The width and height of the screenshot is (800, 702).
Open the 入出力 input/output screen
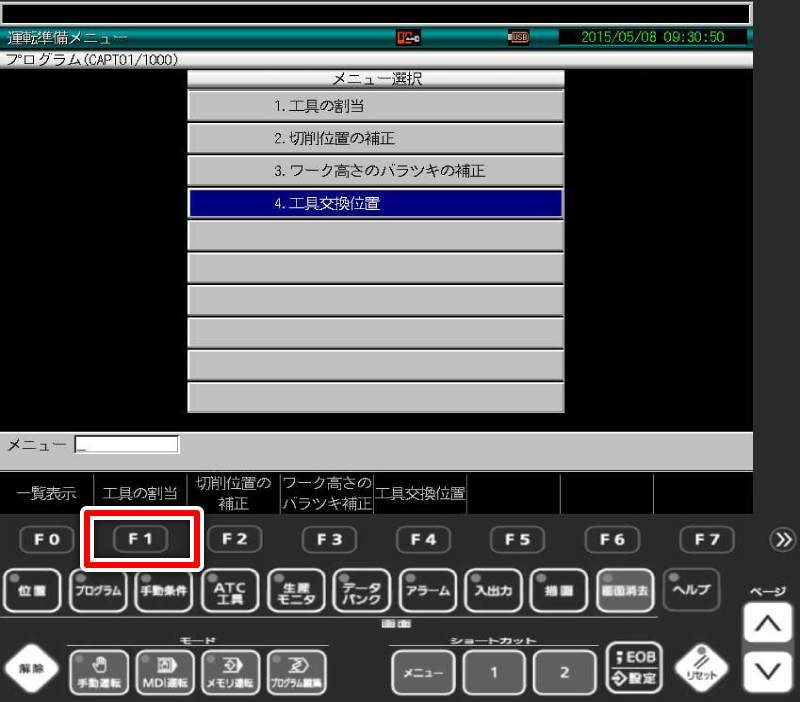(492, 589)
